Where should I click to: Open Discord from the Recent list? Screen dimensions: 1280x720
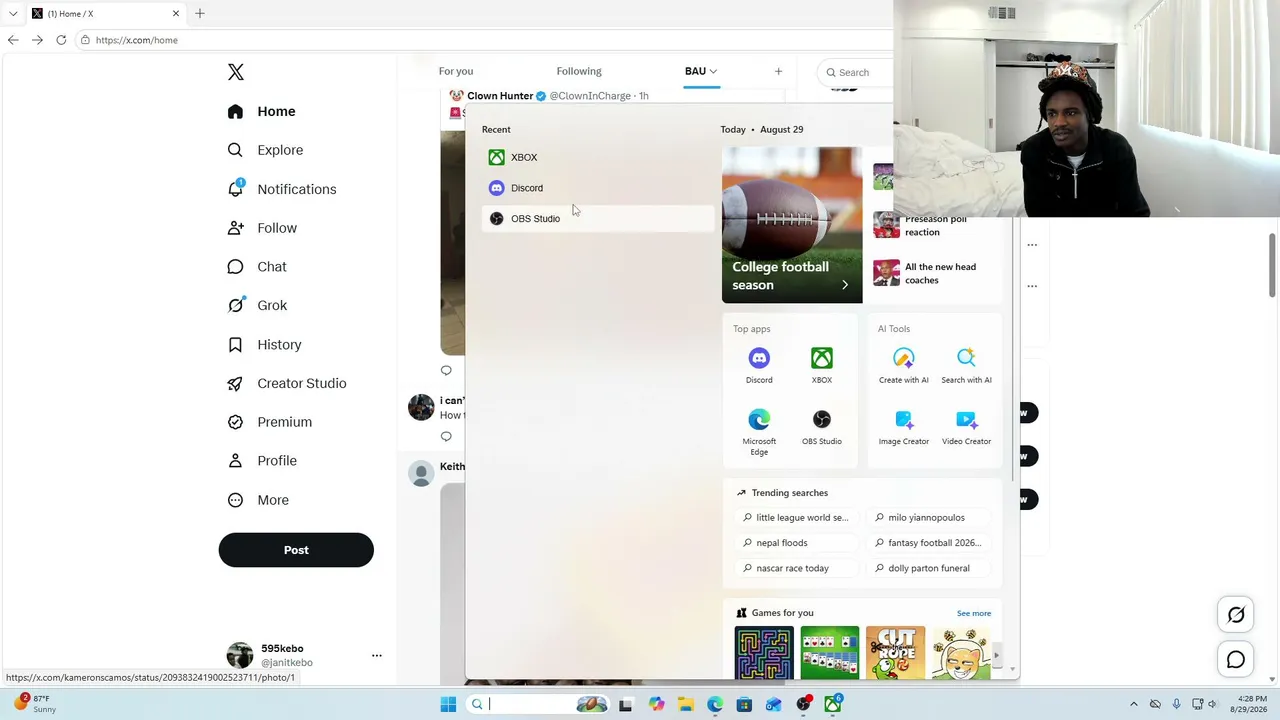pos(597,188)
